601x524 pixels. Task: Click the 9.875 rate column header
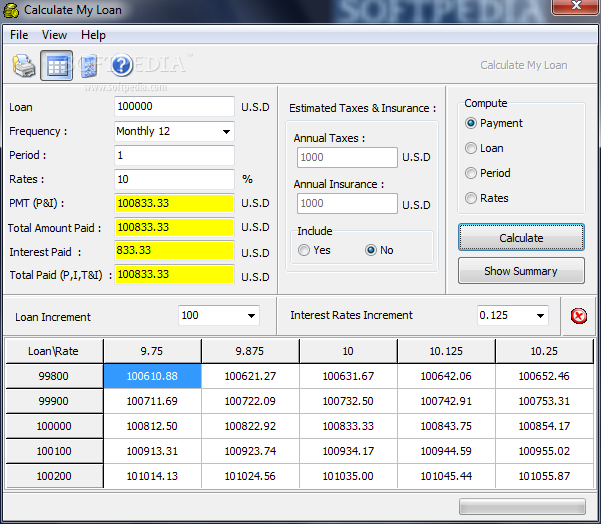click(x=250, y=351)
